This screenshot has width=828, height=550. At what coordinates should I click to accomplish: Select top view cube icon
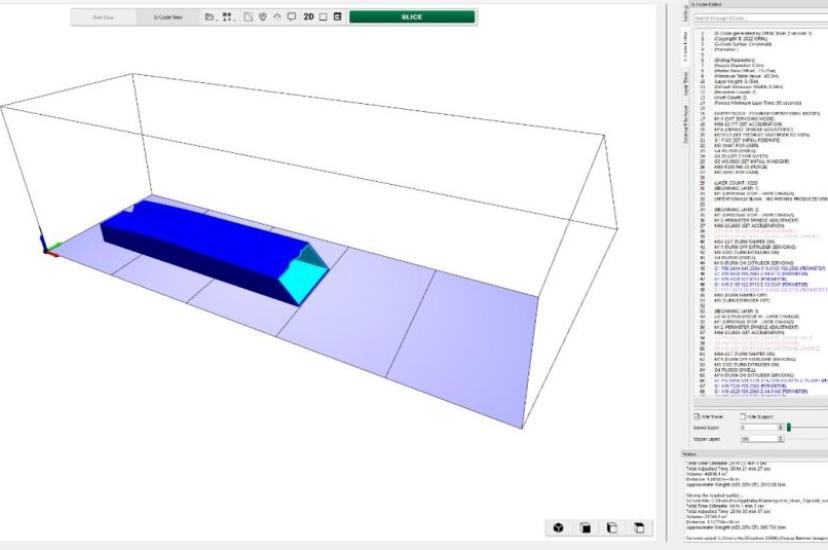pyautogui.click(x=639, y=527)
